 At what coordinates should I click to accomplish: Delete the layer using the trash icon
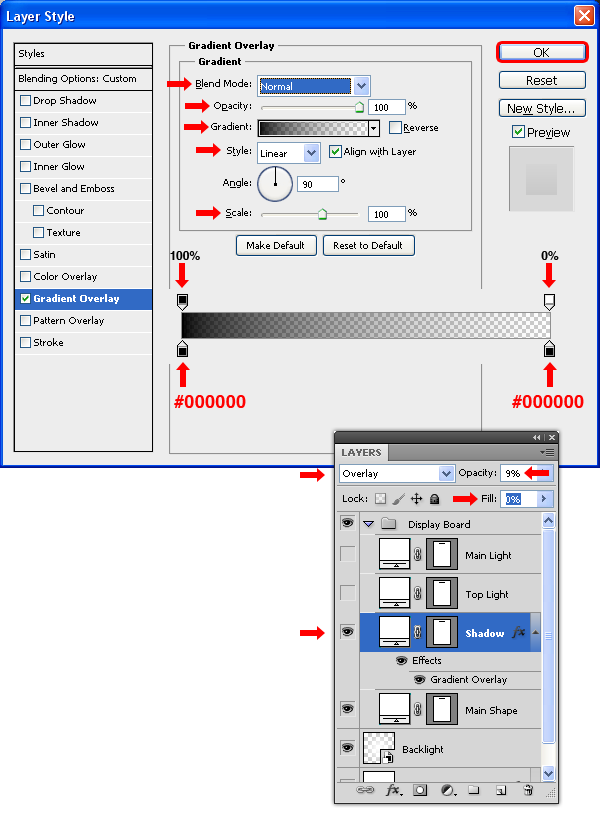coord(528,790)
